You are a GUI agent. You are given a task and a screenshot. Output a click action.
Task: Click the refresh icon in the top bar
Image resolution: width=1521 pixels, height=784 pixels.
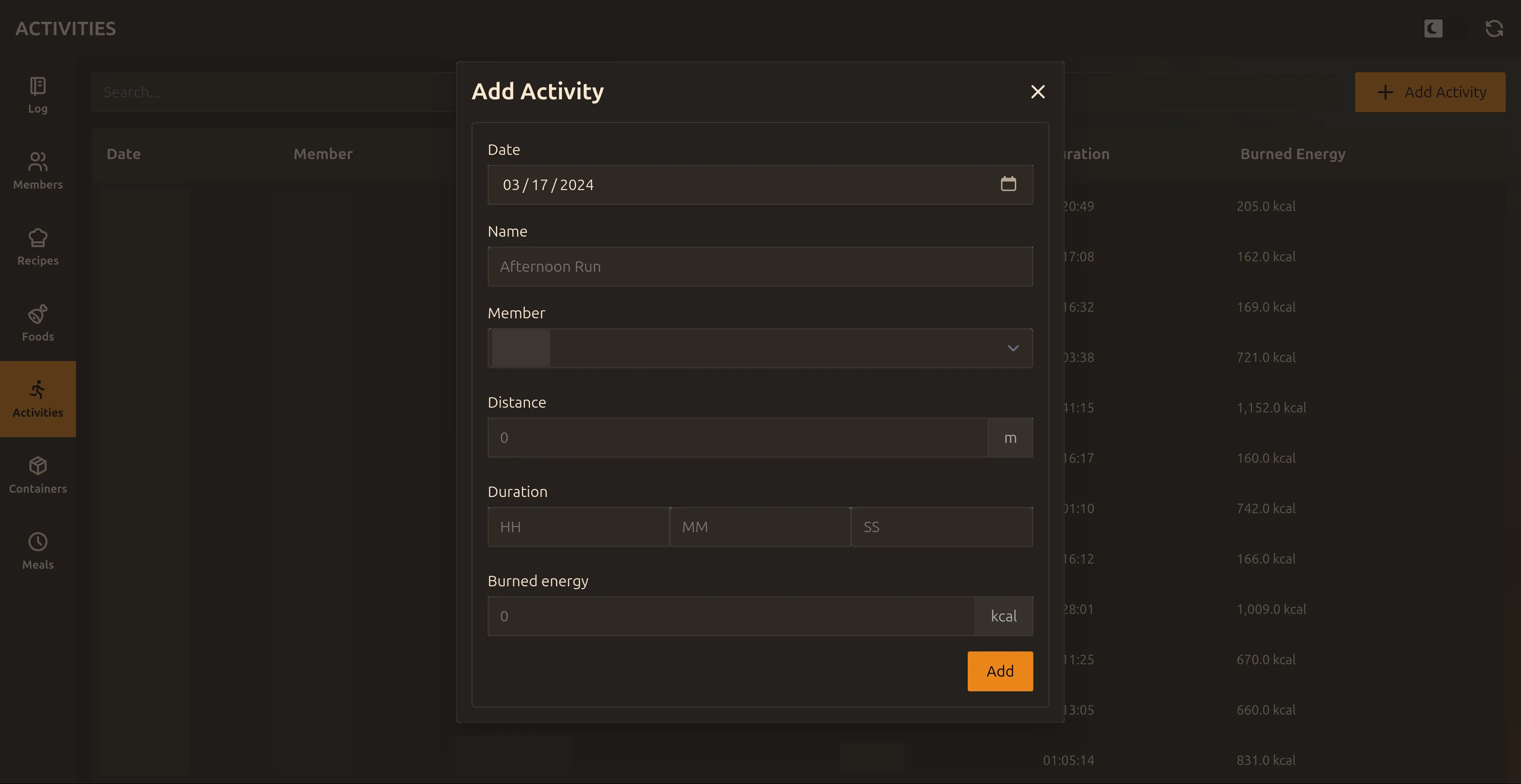click(x=1494, y=29)
